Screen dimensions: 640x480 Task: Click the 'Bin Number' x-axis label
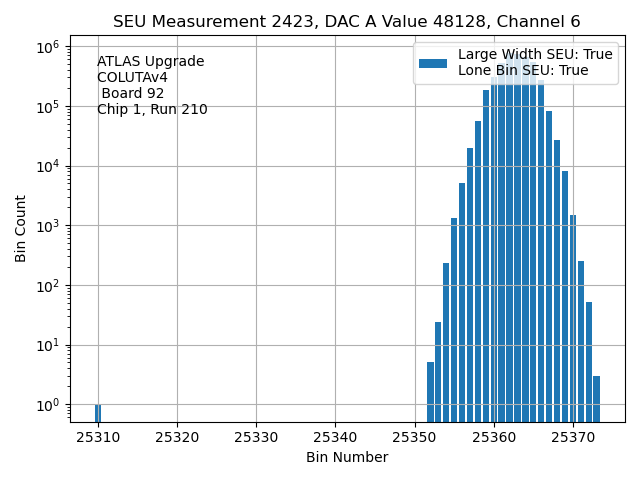347,458
